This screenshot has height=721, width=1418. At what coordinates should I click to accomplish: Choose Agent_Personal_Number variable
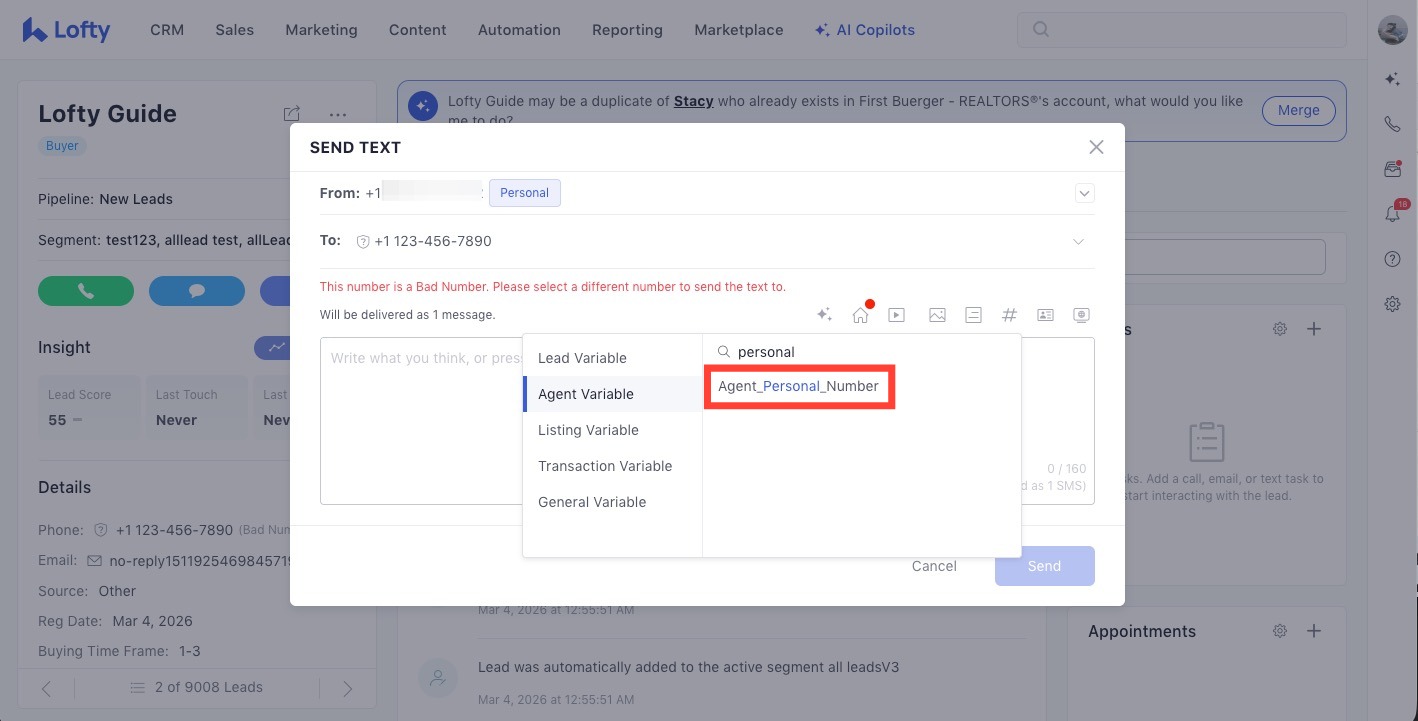click(798, 386)
